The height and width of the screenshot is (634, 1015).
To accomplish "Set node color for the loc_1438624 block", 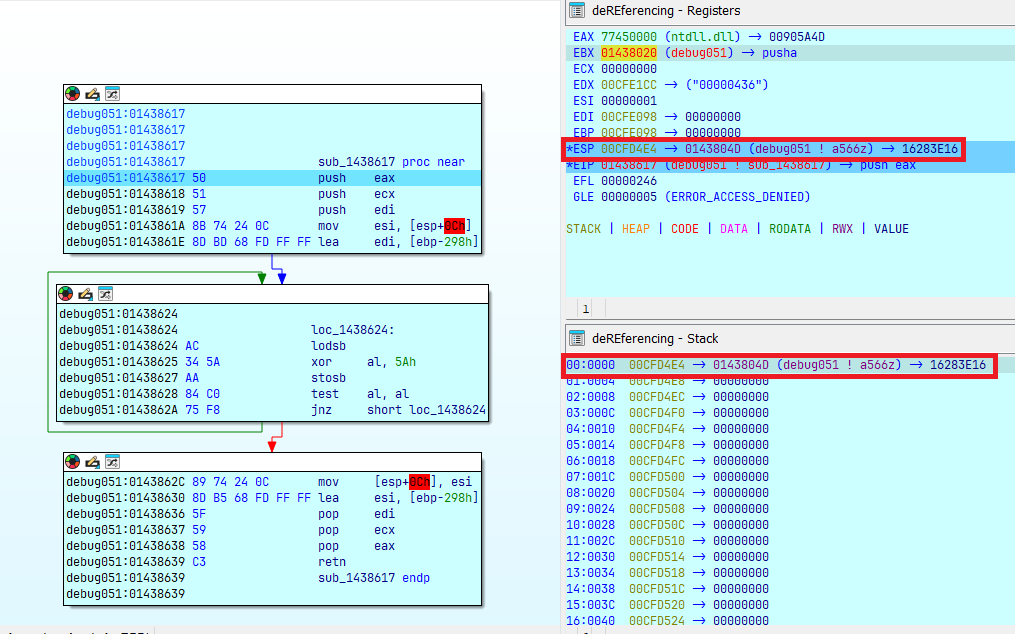I will pyautogui.click(x=66, y=293).
